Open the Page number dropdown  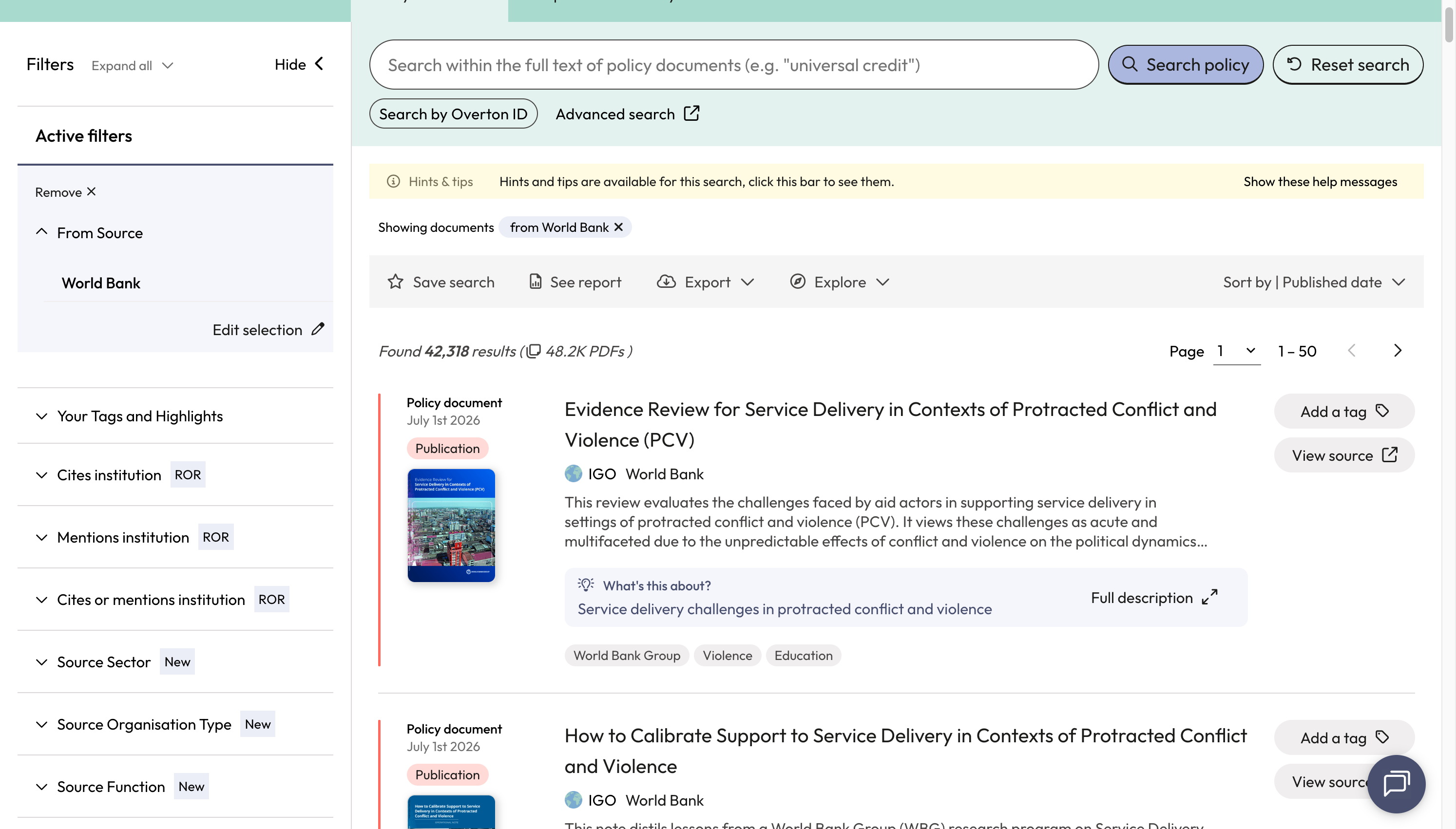tap(1237, 351)
